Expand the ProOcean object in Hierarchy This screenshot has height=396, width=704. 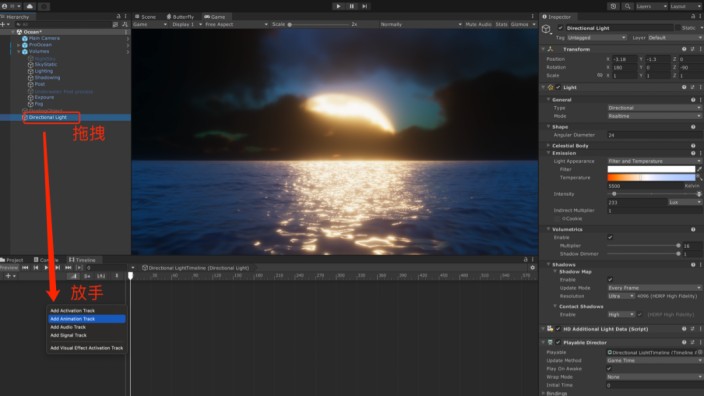point(18,45)
